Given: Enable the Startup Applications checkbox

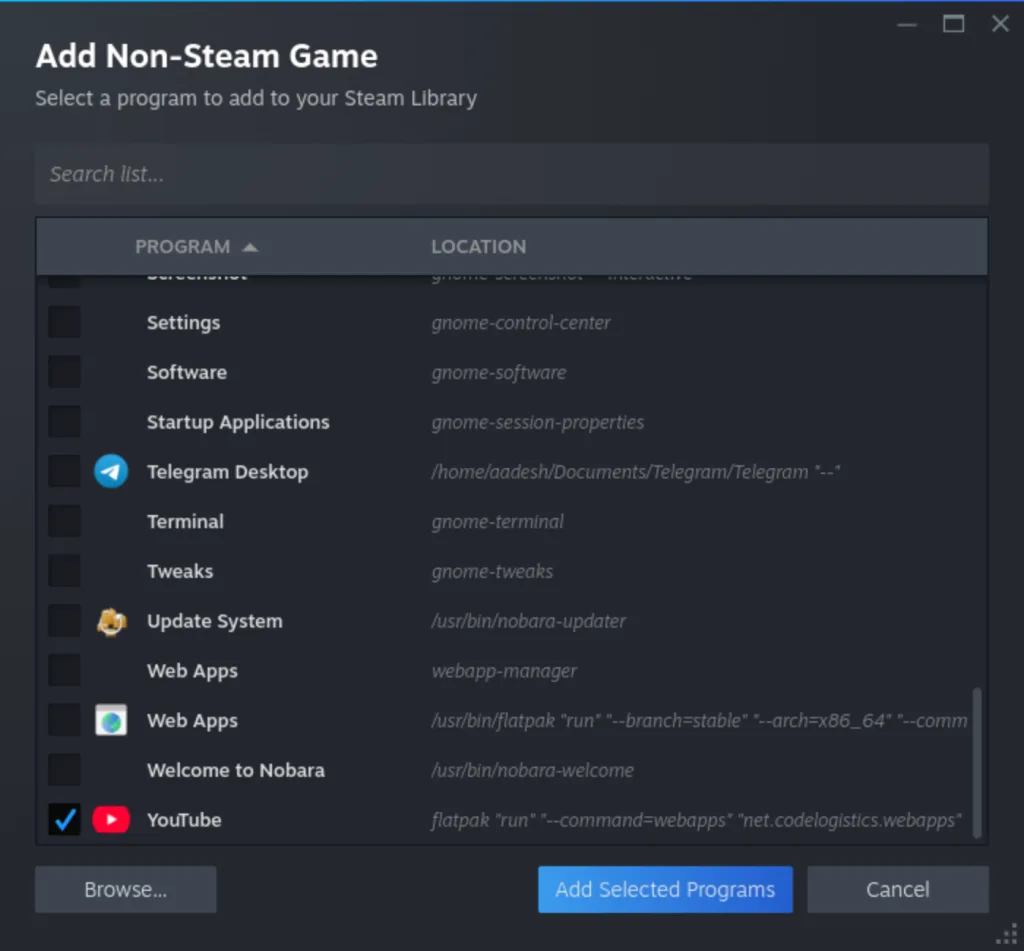Looking at the screenshot, I should coord(65,422).
